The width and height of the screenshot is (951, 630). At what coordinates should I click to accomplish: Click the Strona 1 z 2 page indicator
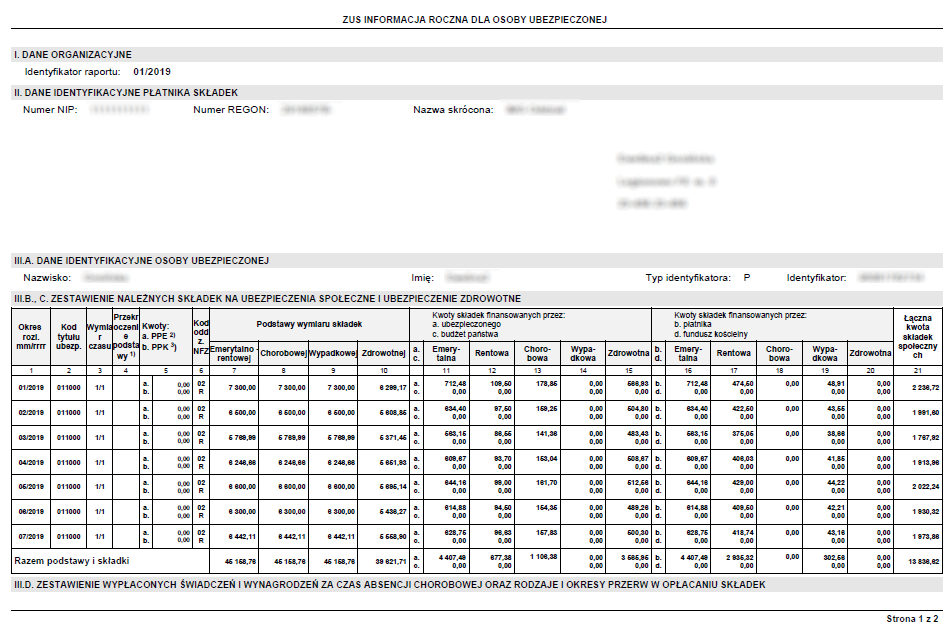(912, 619)
